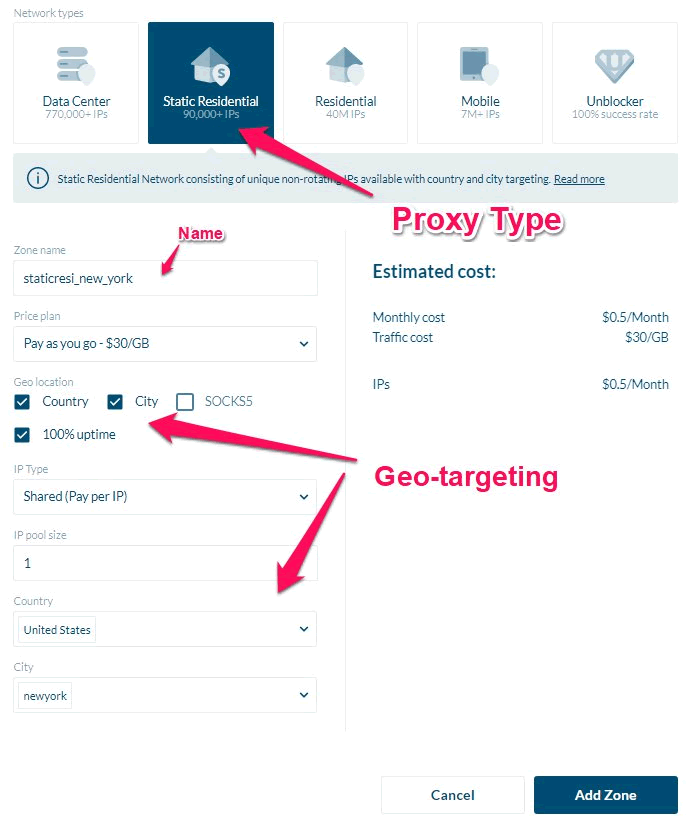
Task: Cancel the zone creation
Action: (x=453, y=795)
